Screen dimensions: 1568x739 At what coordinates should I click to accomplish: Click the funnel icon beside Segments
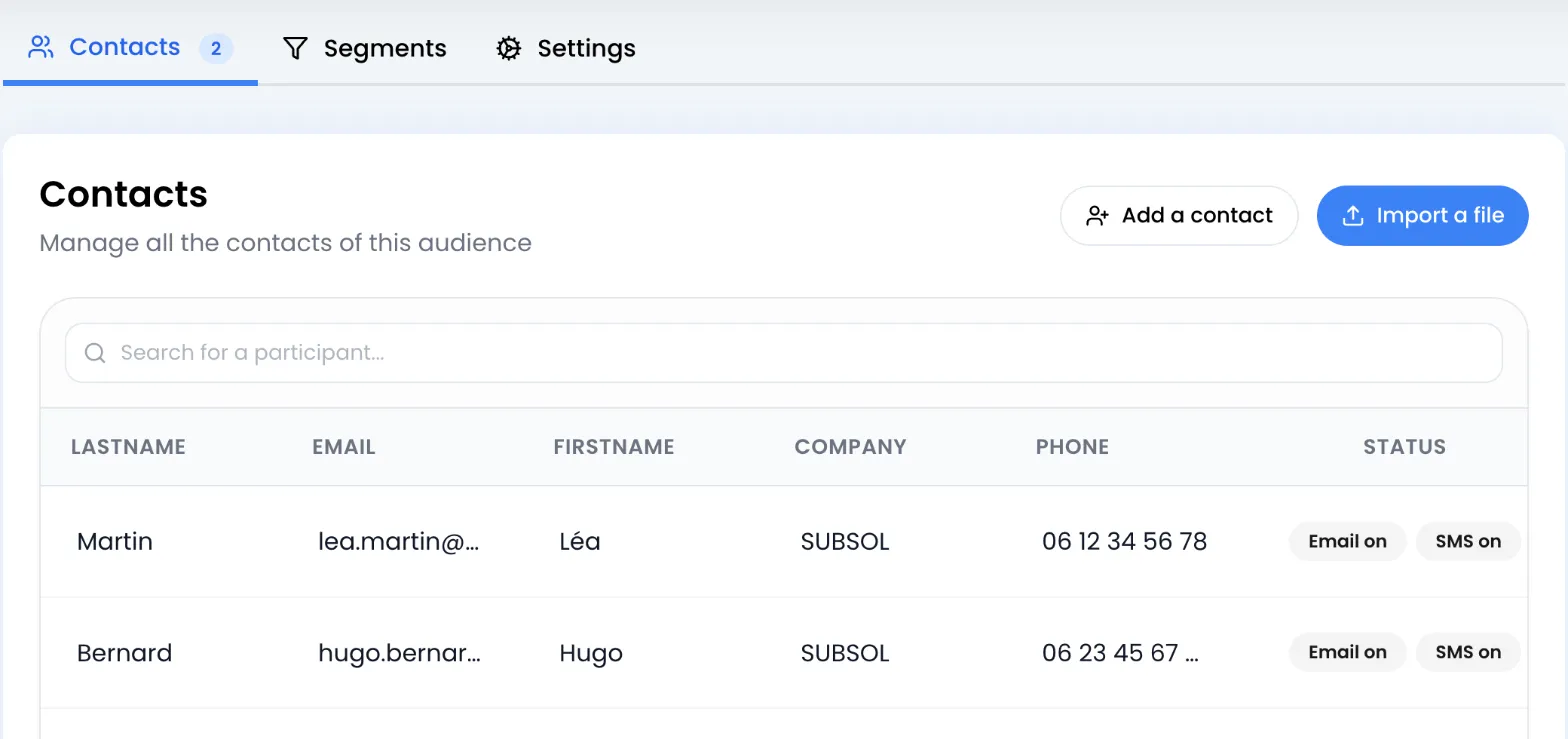295,48
